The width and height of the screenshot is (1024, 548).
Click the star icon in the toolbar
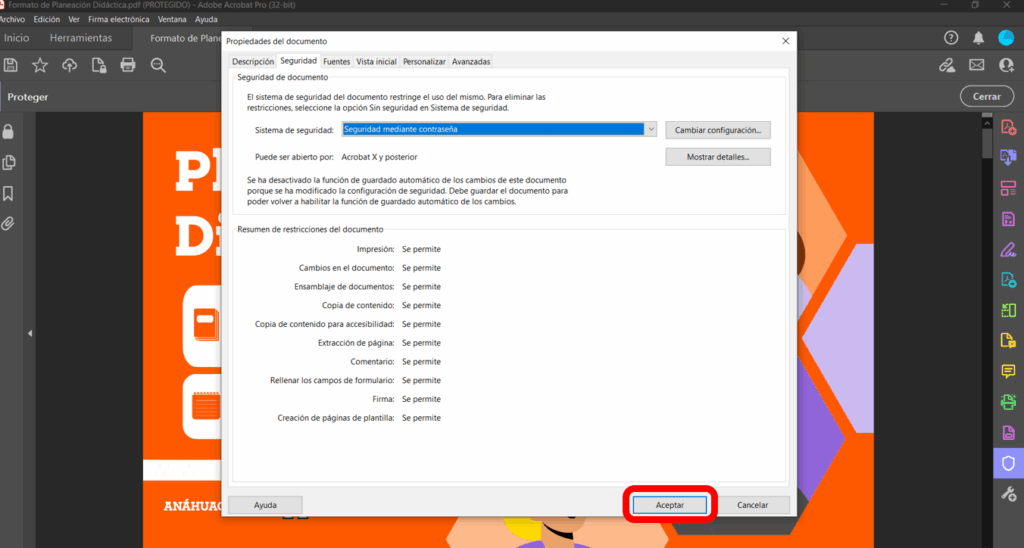(40, 65)
